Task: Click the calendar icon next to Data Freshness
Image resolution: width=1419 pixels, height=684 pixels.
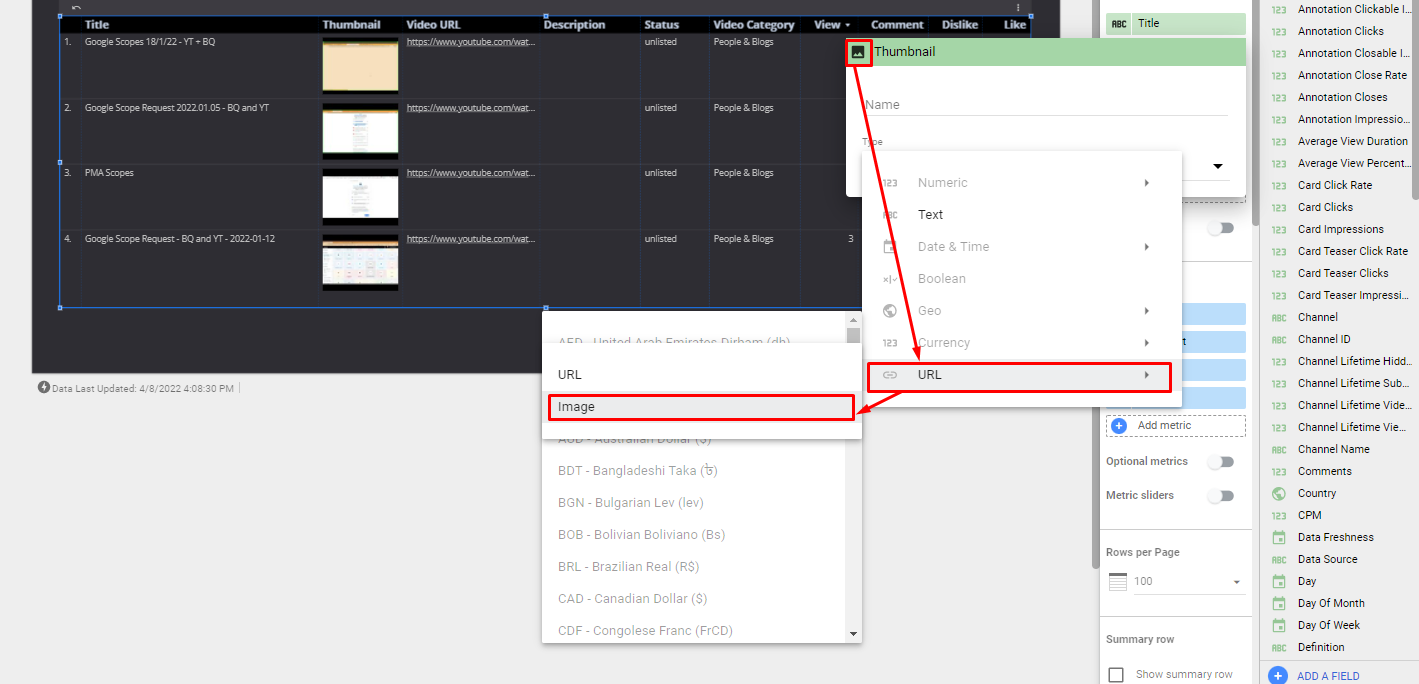Action: tap(1278, 538)
